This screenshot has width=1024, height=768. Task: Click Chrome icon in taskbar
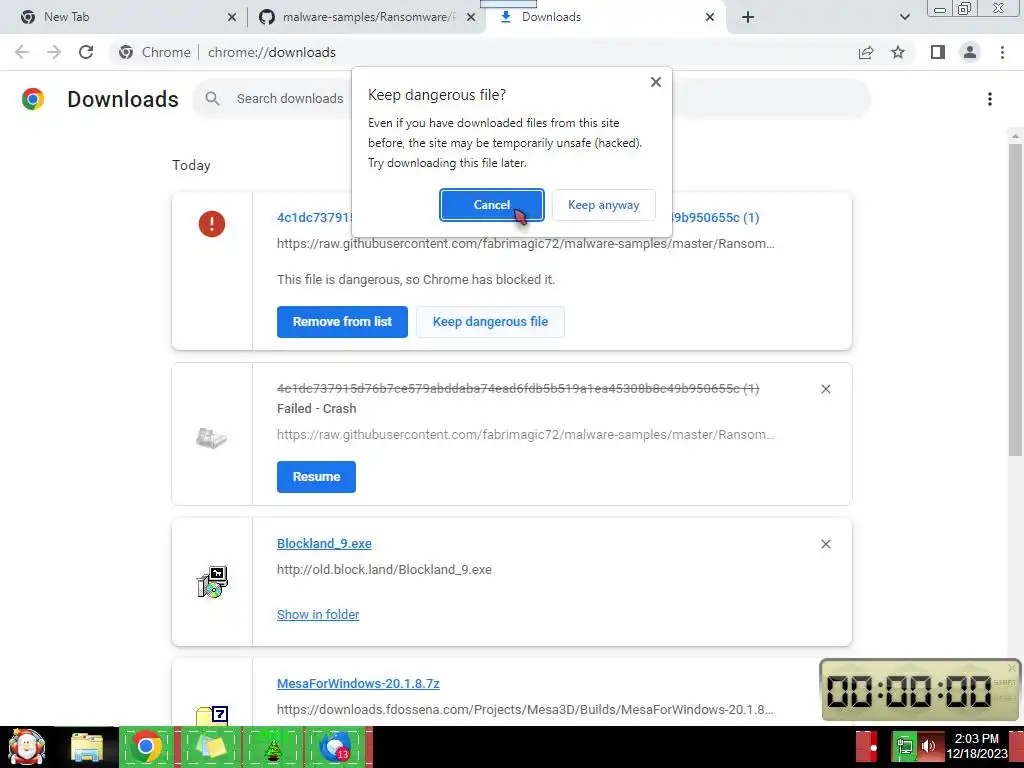coord(146,747)
